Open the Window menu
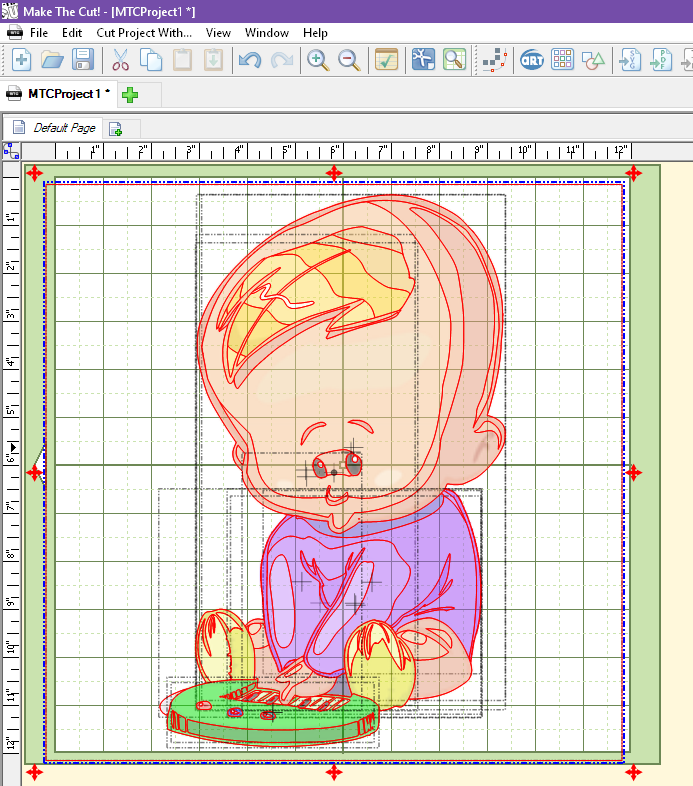The image size is (693, 786). (267, 33)
